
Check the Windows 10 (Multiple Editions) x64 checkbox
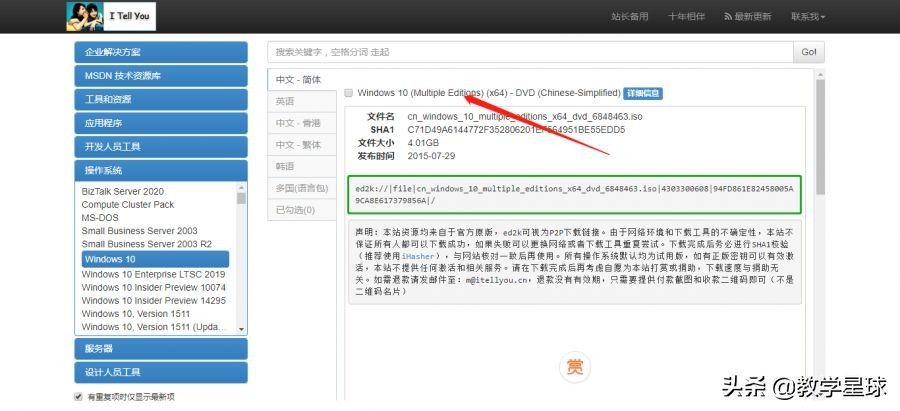point(349,93)
